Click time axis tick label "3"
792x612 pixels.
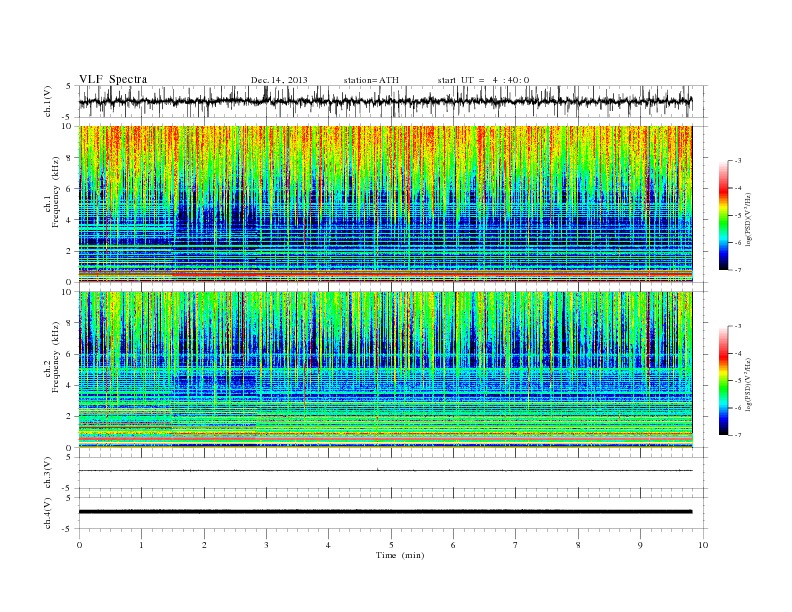point(266,545)
